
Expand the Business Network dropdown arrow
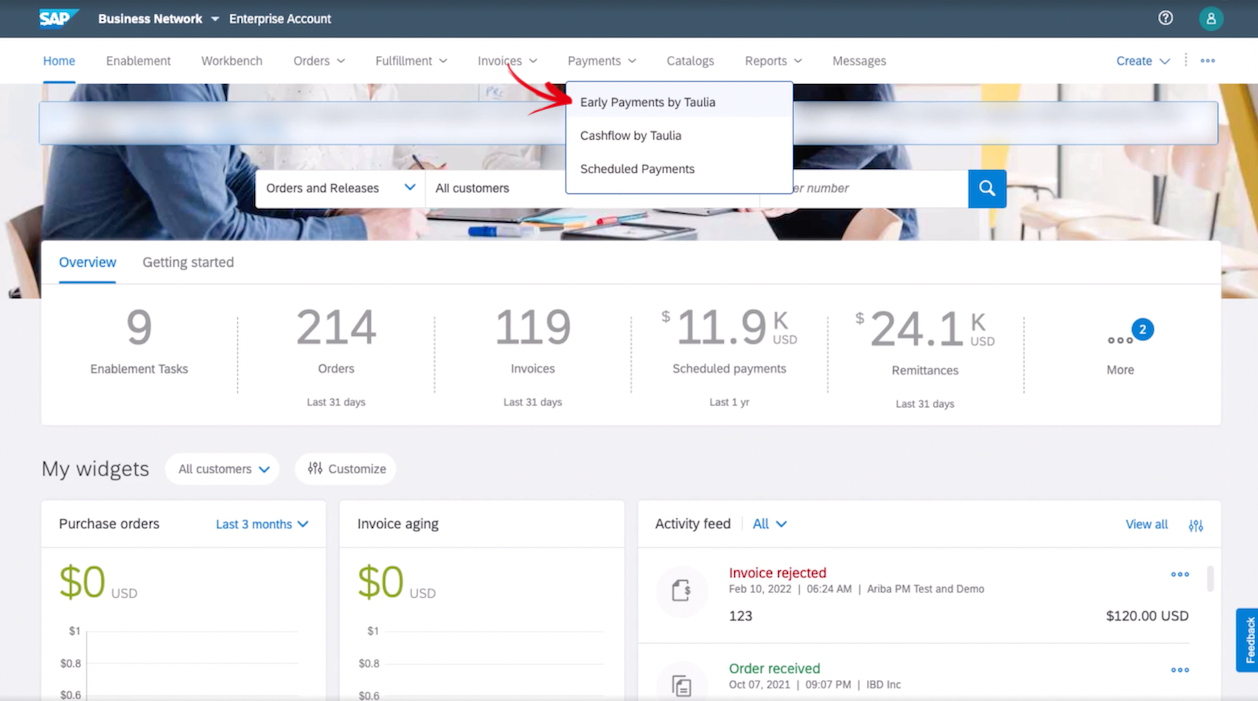point(214,19)
